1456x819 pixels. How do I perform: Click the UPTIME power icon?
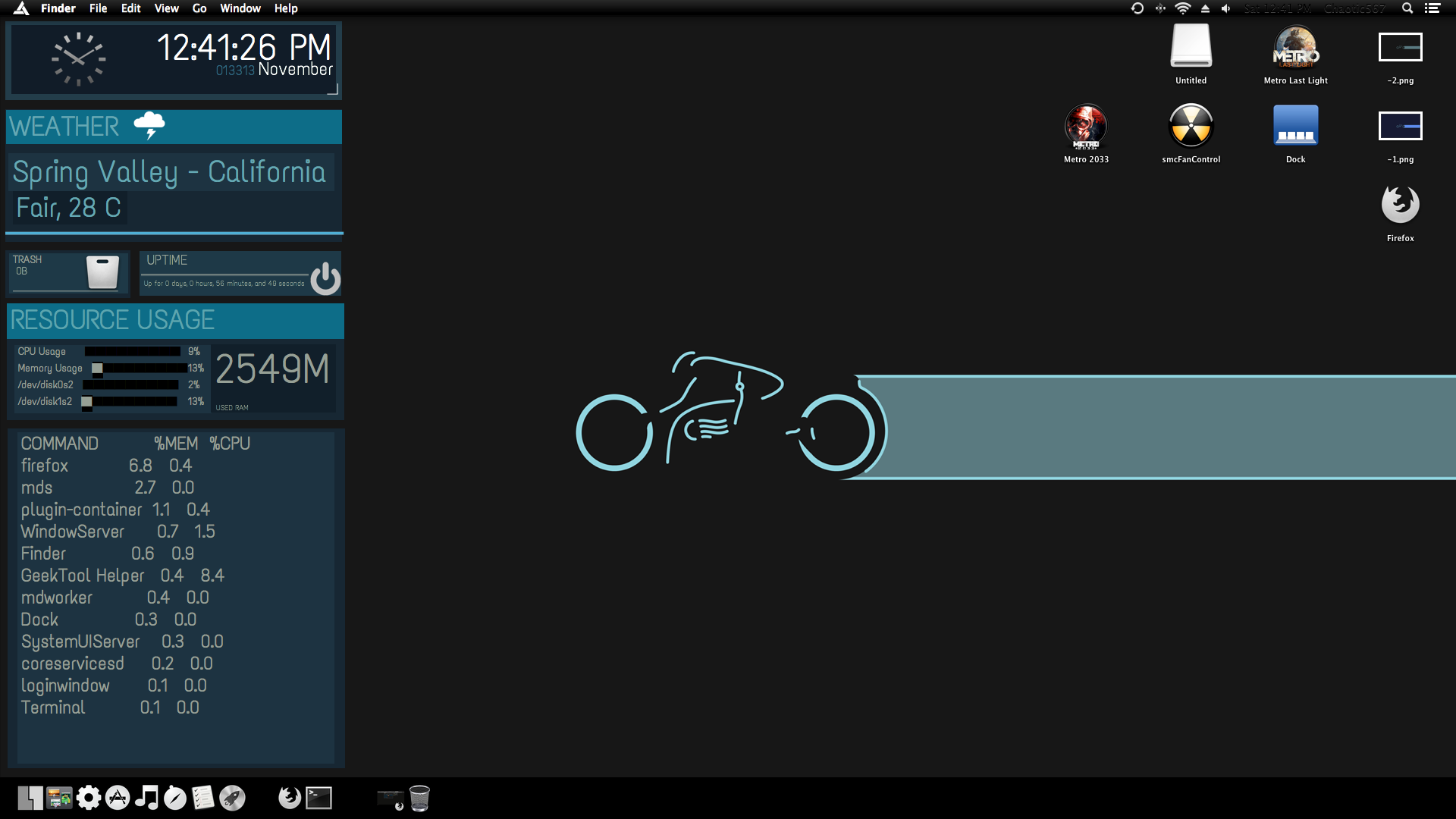point(325,278)
